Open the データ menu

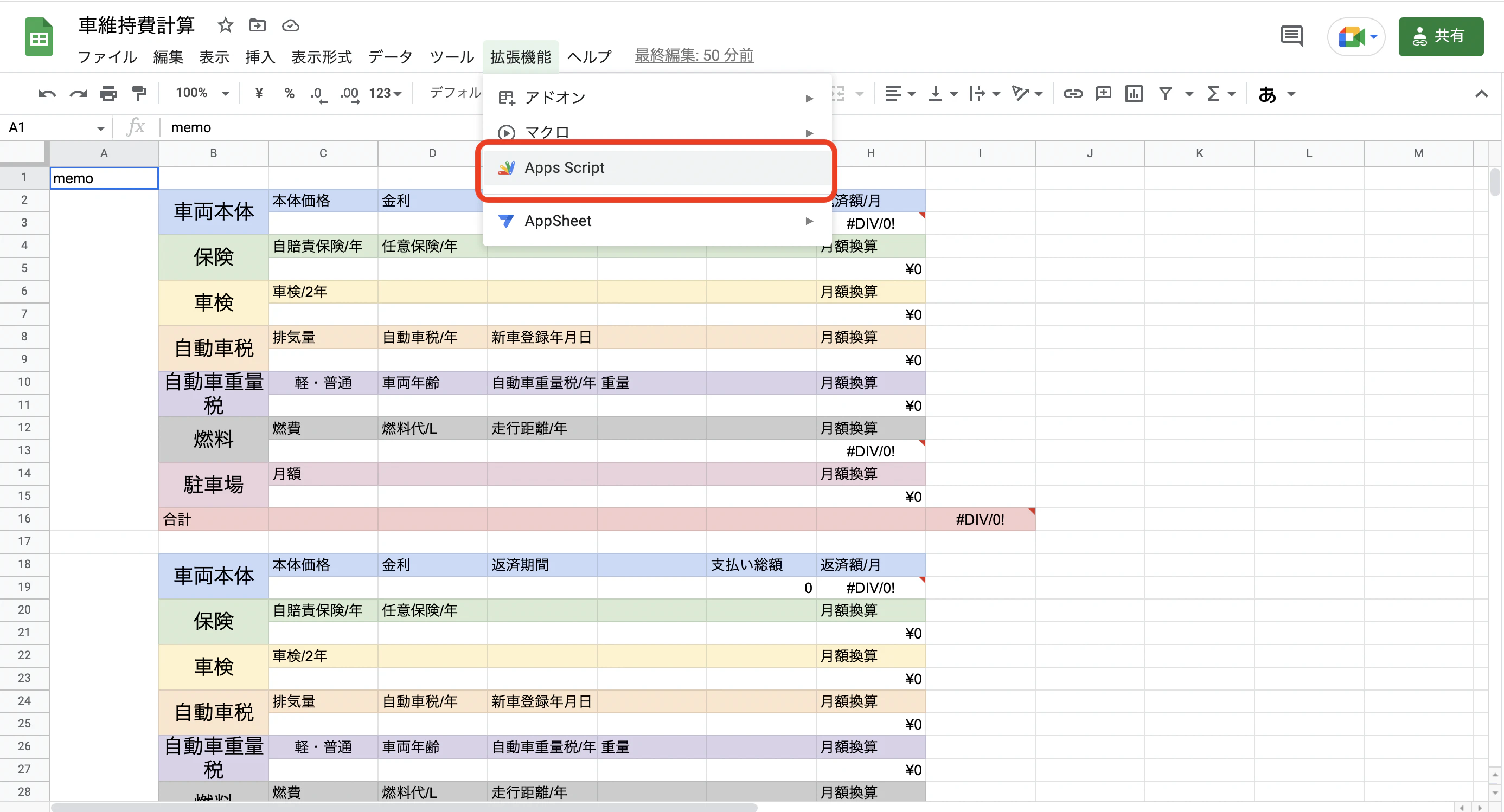pyautogui.click(x=391, y=56)
